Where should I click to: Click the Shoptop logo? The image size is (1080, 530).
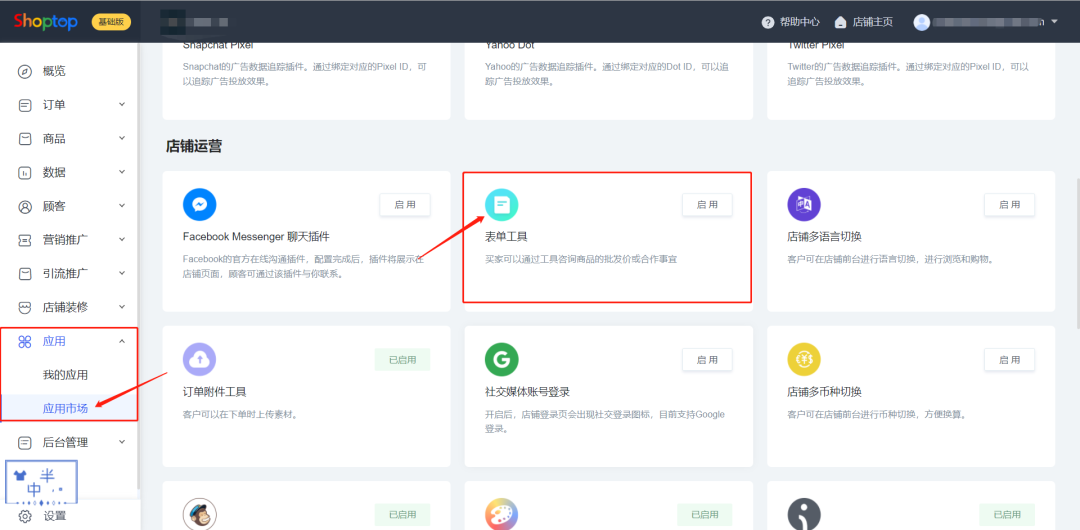(45, 21)
